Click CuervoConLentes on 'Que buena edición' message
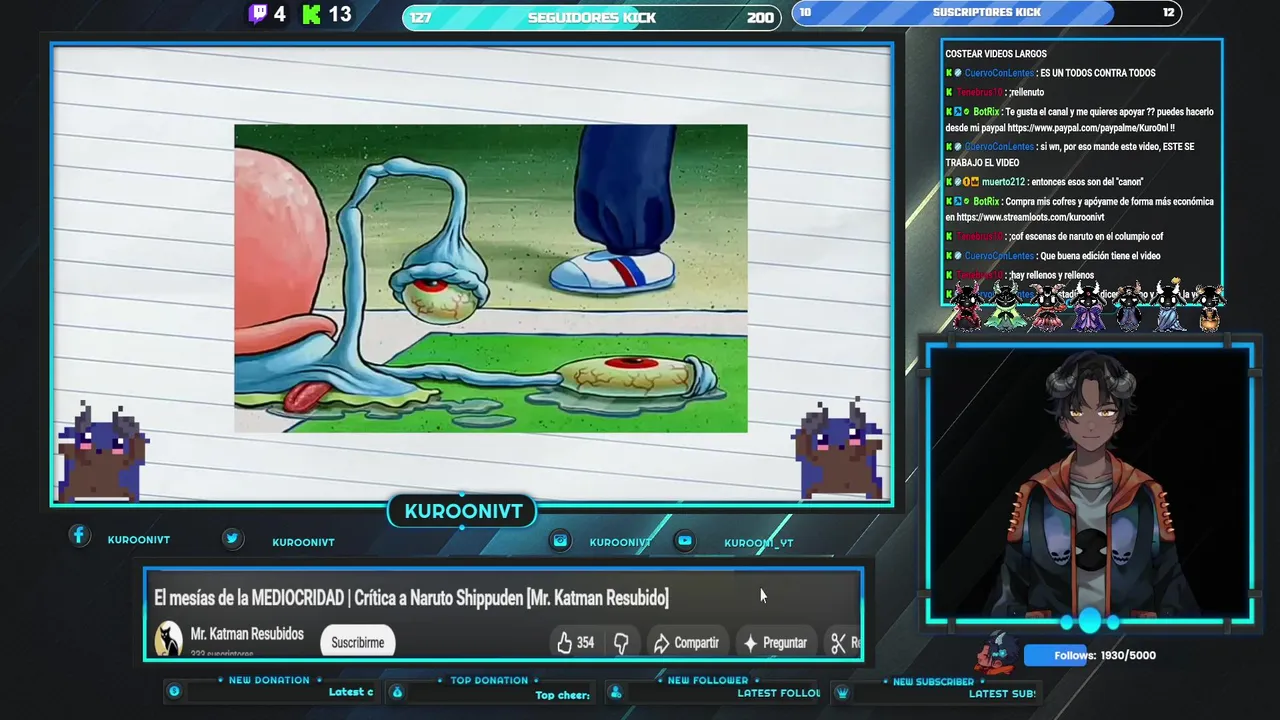Screen dimensions: 1280x720 tap(999, 256)
